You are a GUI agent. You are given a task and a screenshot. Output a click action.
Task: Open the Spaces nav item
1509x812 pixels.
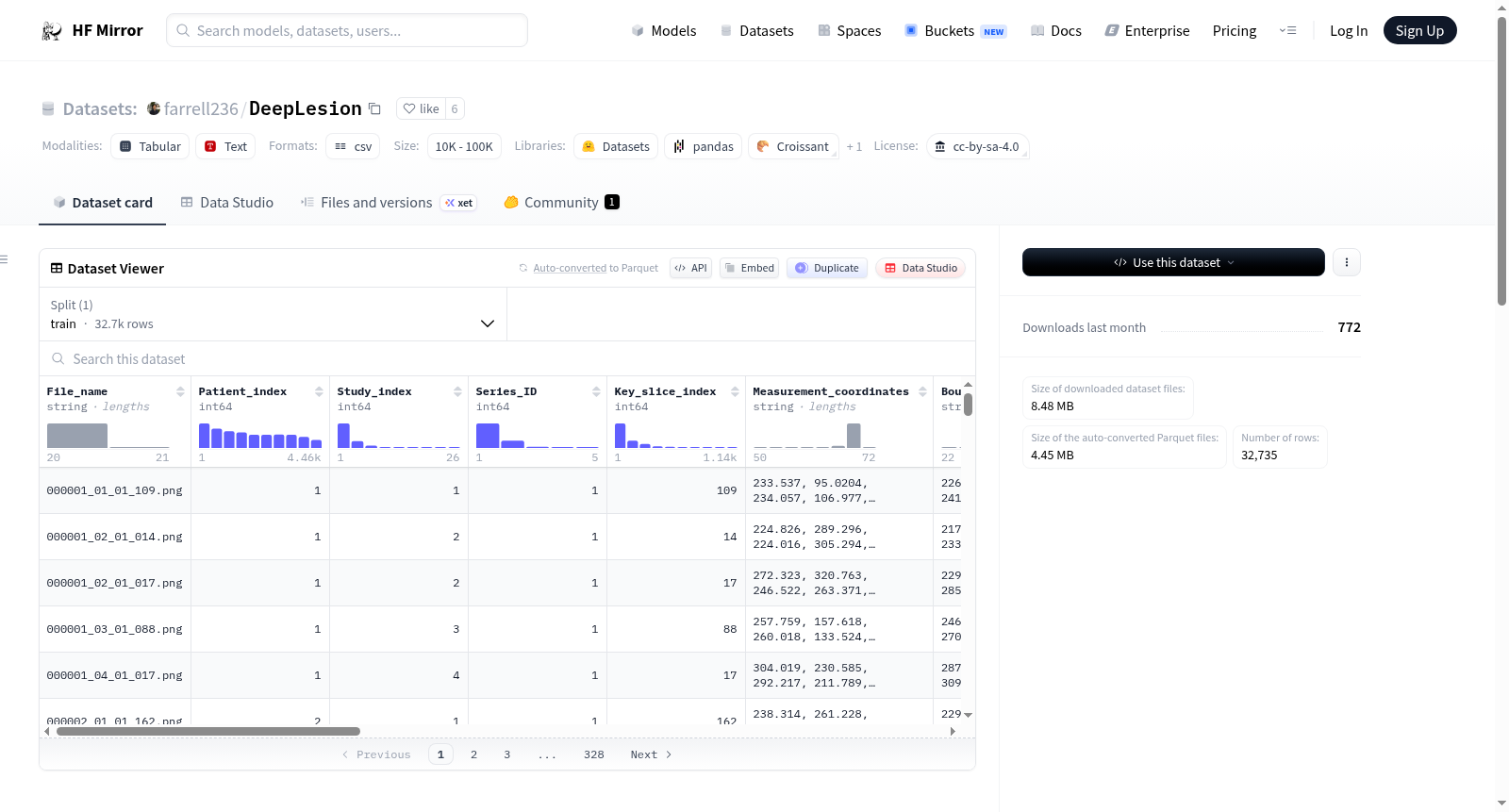850,31
